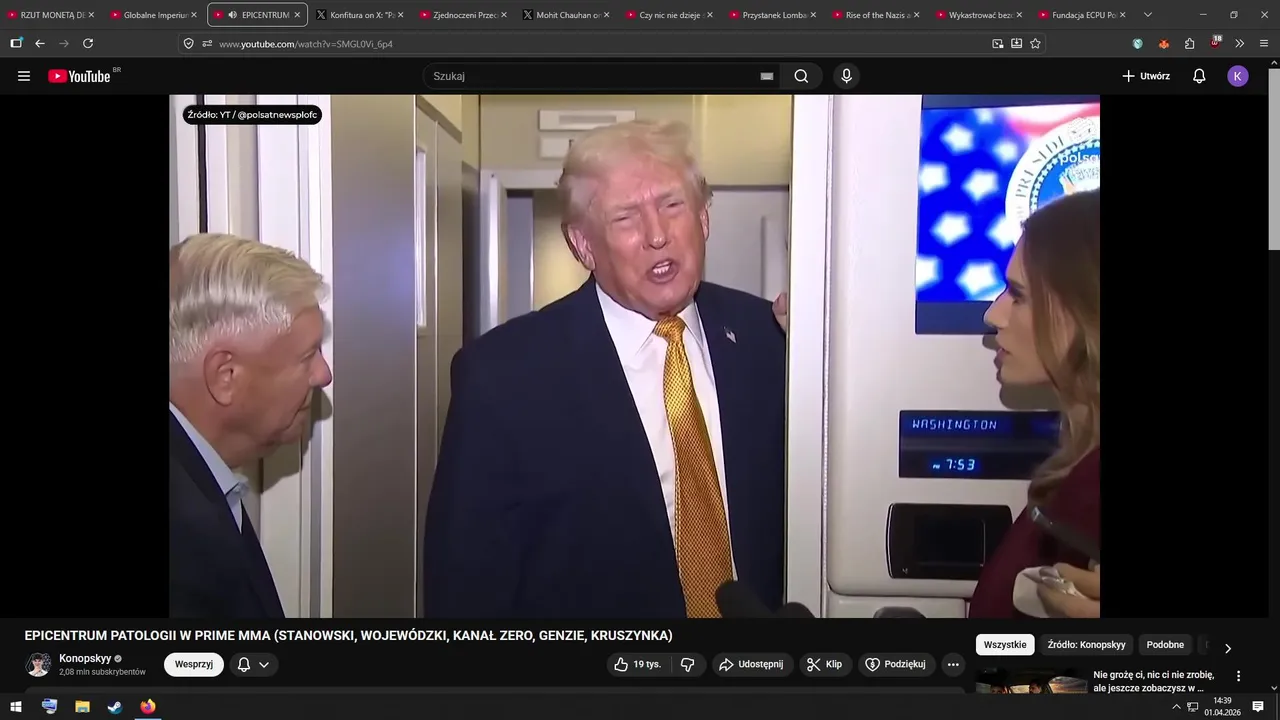Click the Utwórz create button
The width and height of the screenshot is (1280, 720).
tap(1146, 76)
